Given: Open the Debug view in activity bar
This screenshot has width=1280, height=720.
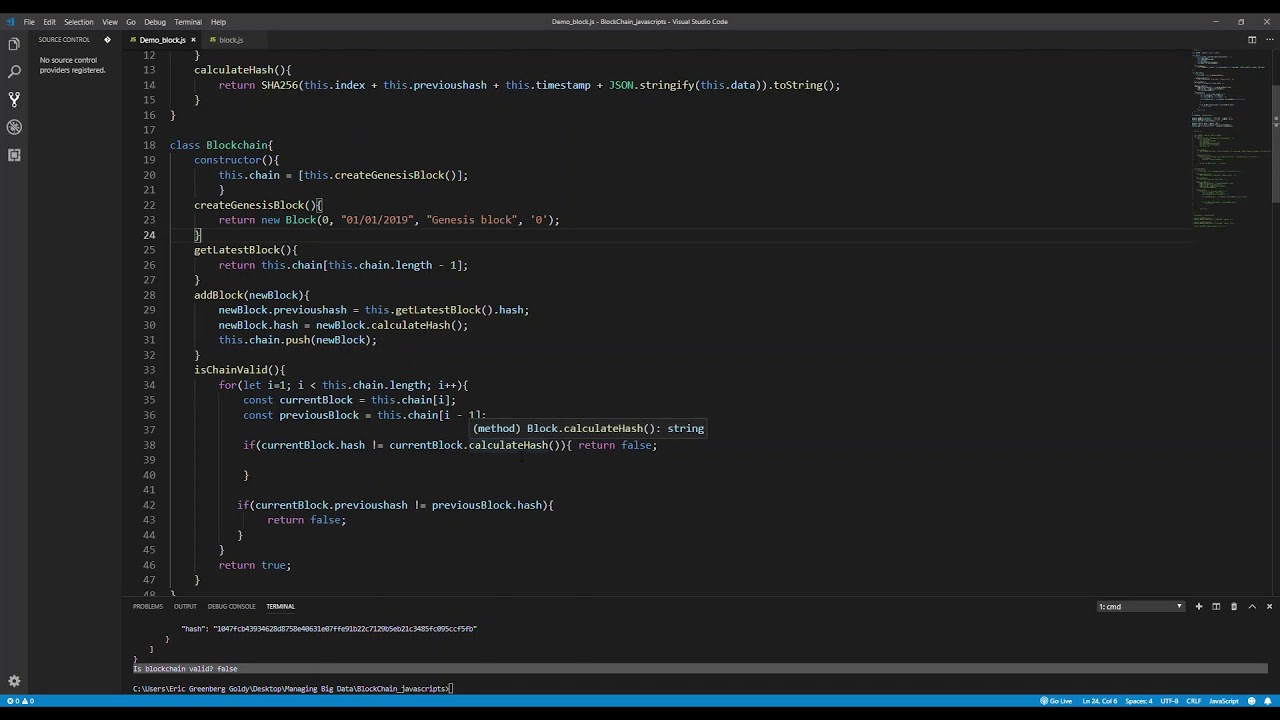Looking at the screenshot, I should tap(14, 127).
